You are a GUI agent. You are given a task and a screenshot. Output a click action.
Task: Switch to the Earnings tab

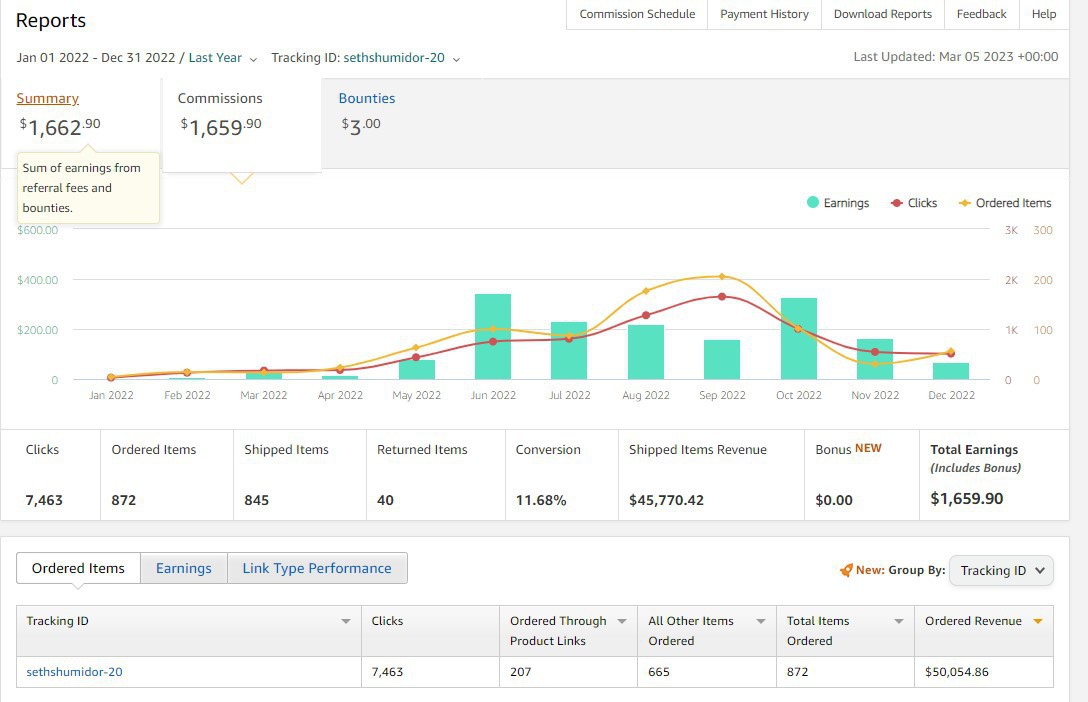coord(184,568)
